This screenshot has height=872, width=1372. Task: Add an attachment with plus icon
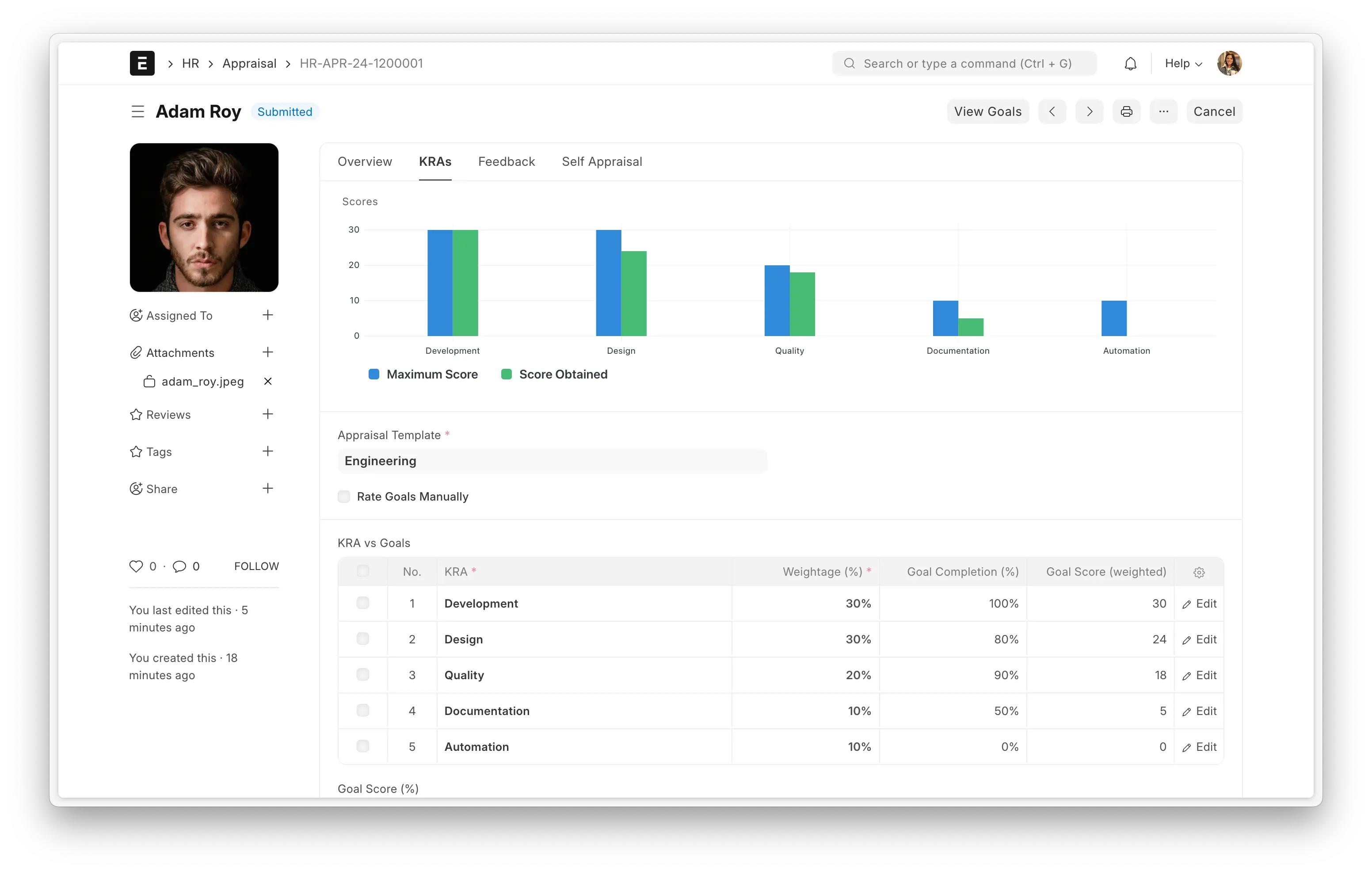click(x=268, y=352)
